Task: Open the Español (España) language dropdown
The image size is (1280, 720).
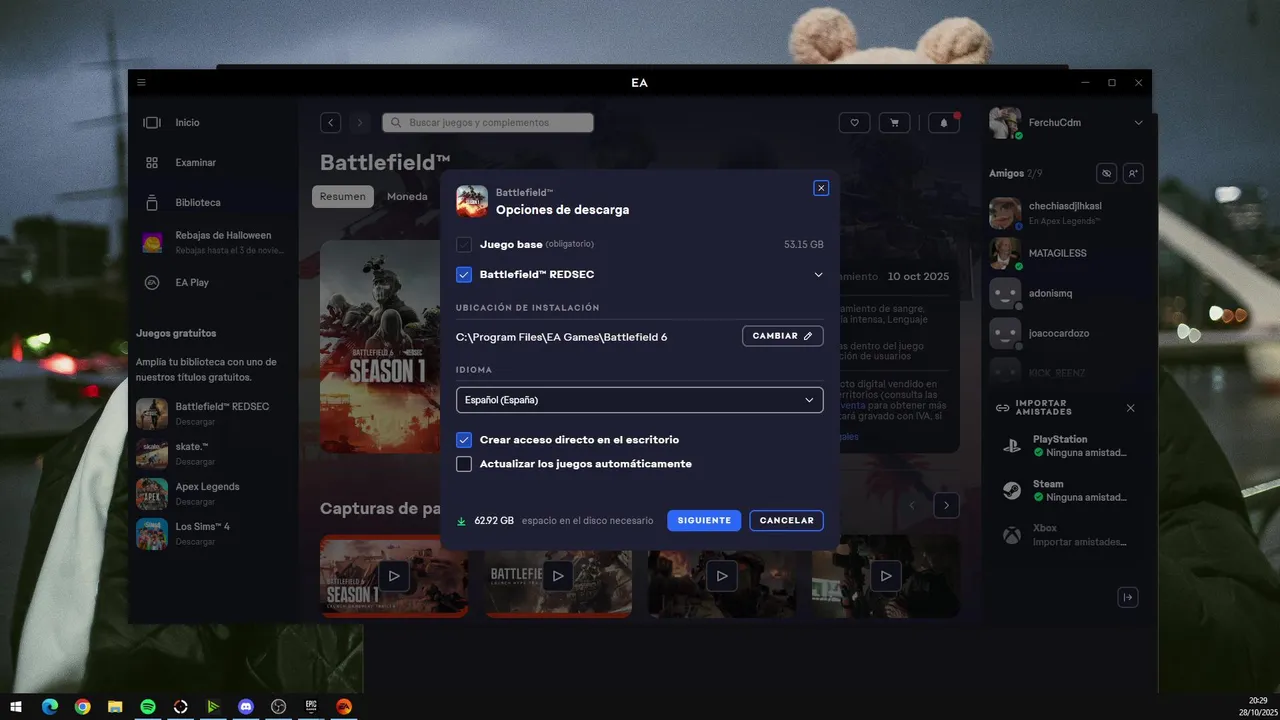Action: (x=640, y=400)
